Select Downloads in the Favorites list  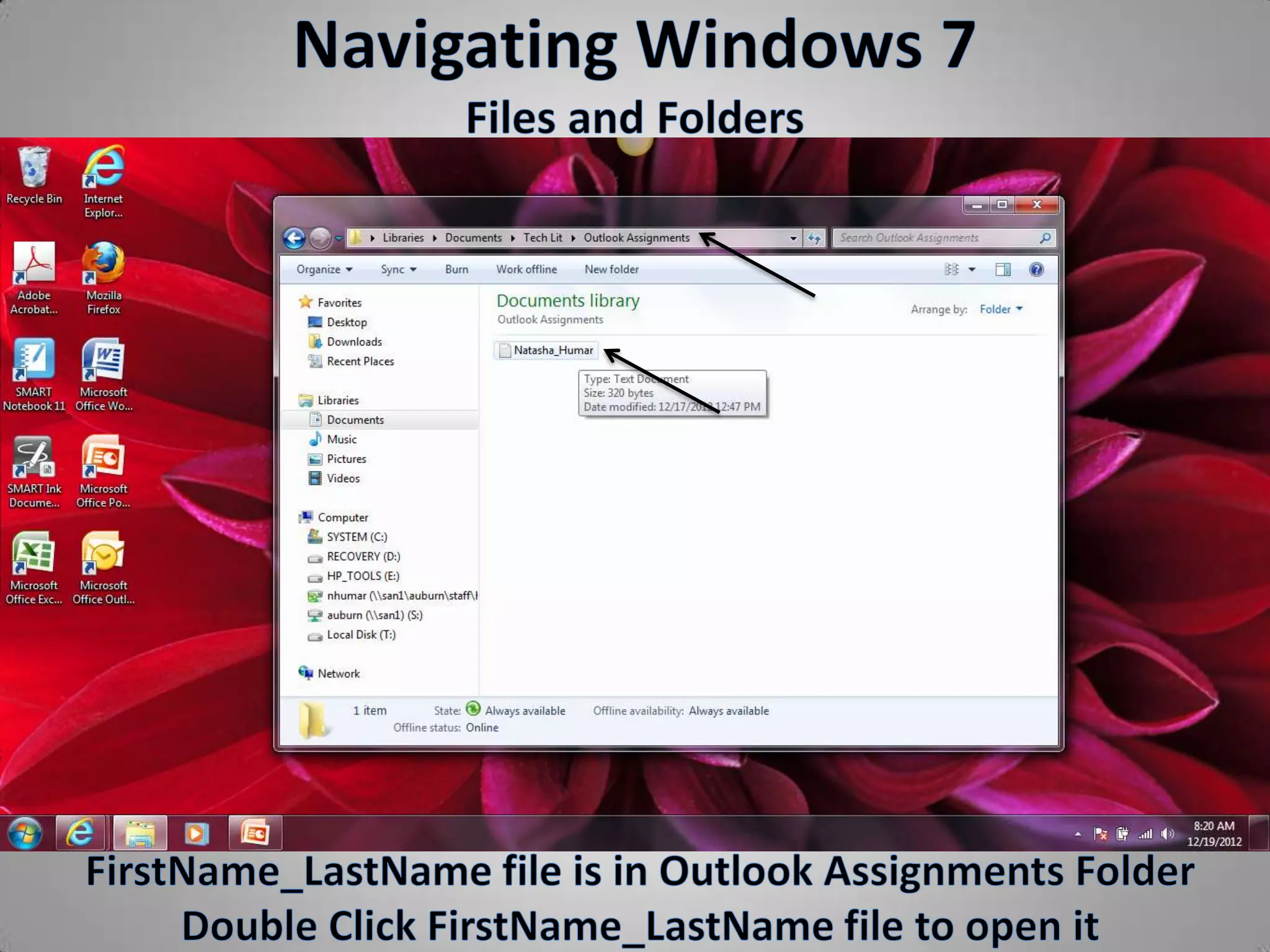(354, 342)
